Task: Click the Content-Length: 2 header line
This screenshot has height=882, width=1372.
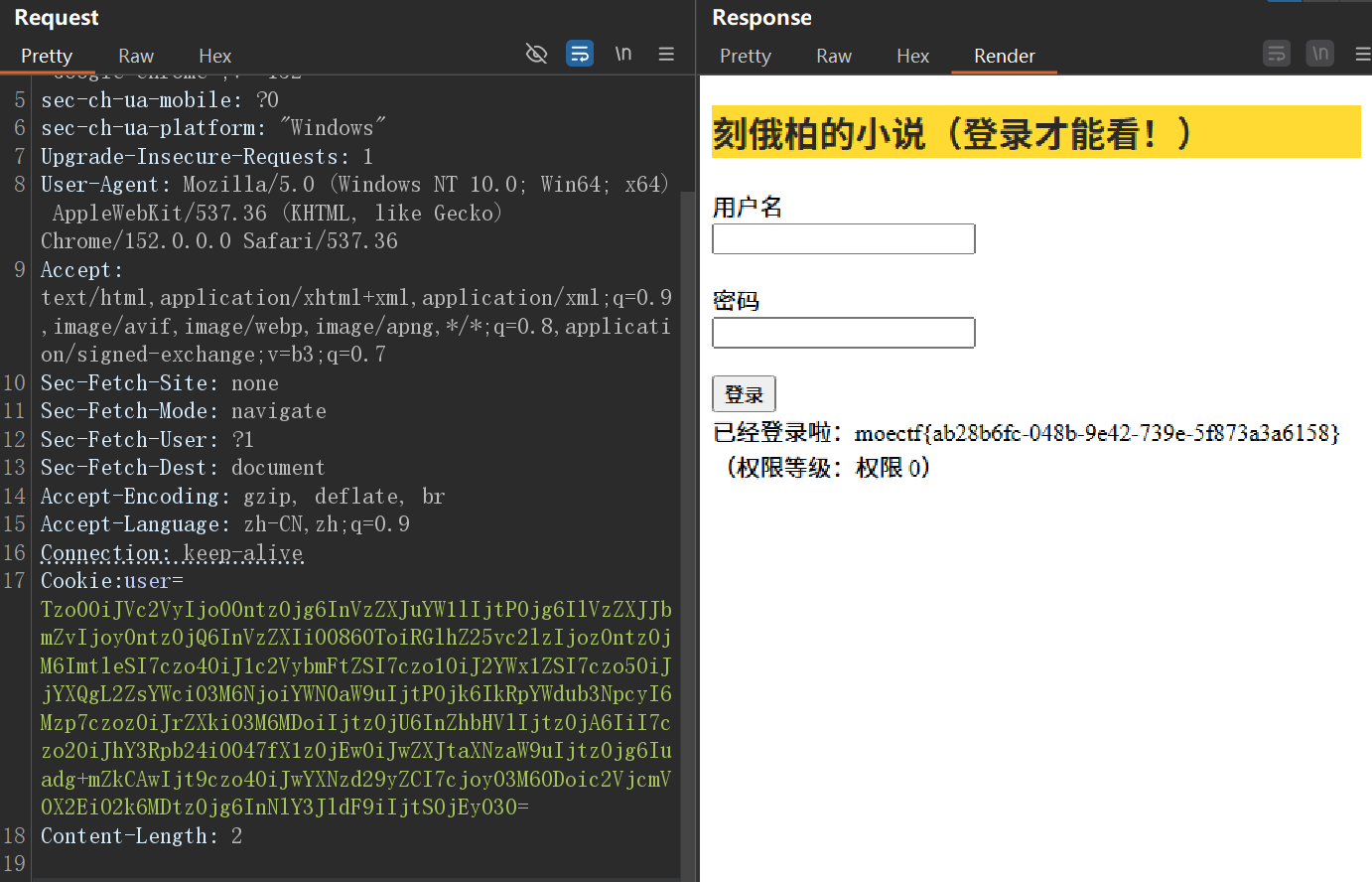Action: pos(142,836)
